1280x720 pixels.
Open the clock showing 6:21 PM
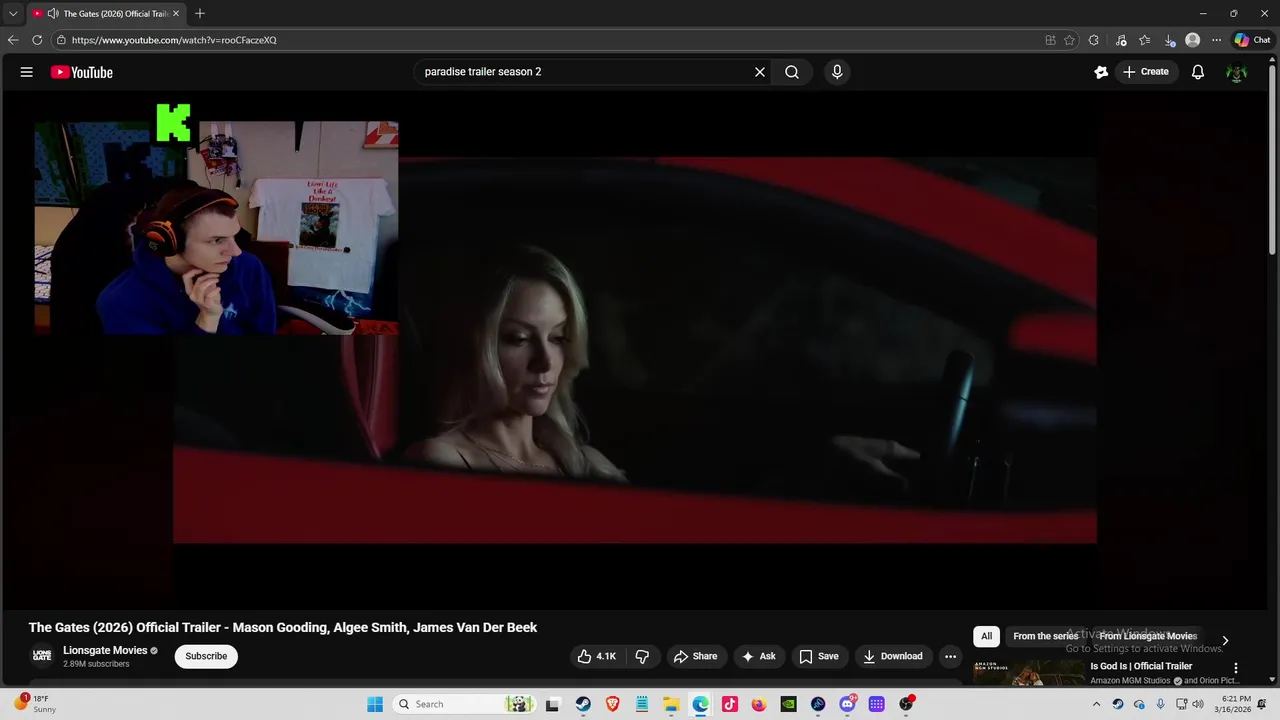point(1235,704)
